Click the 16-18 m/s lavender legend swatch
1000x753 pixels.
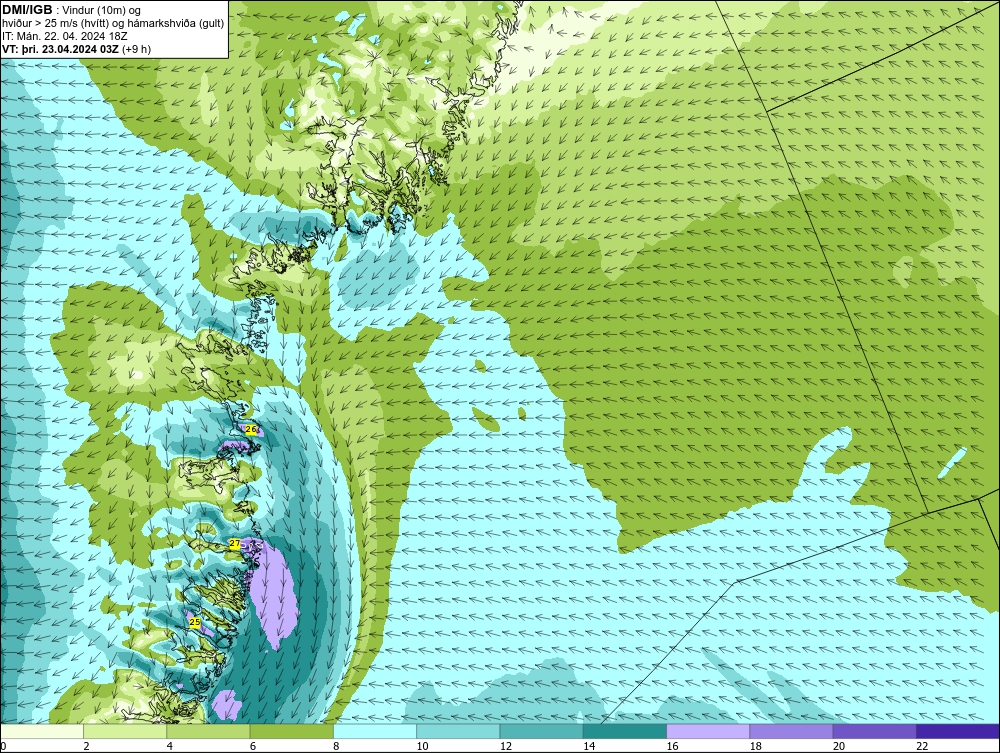tap(708, 731)
